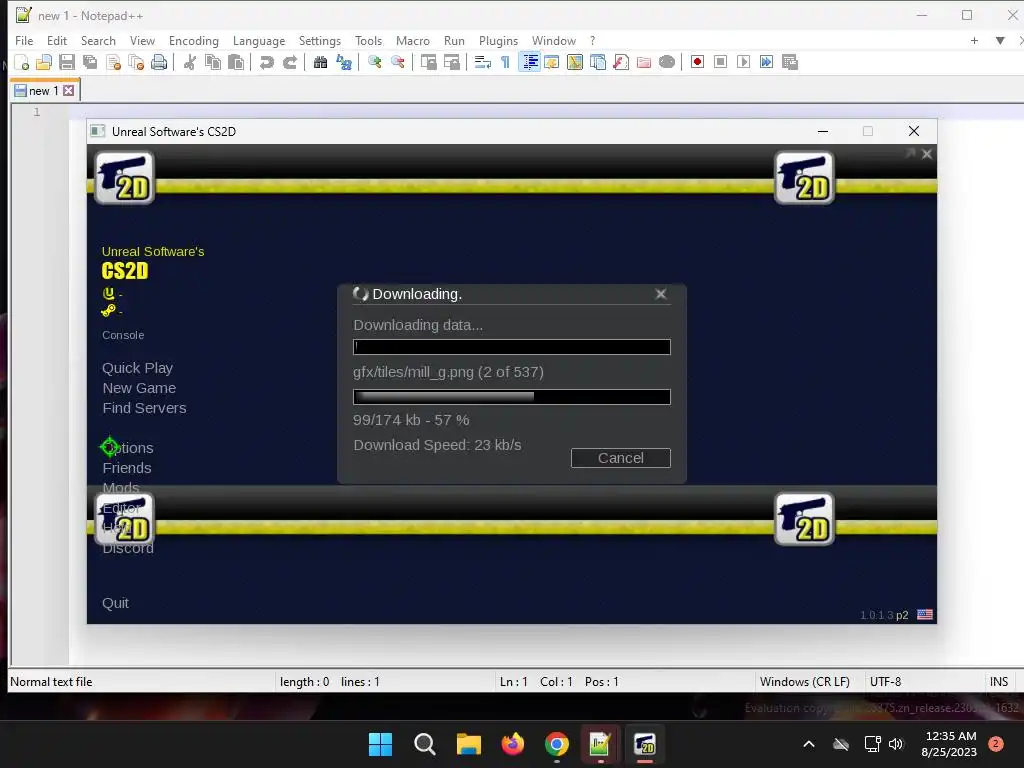Viewport: 1024px width, 768px height.
Task: Click the Monitoring eye icon in toolbar
Action: [667, 62]
